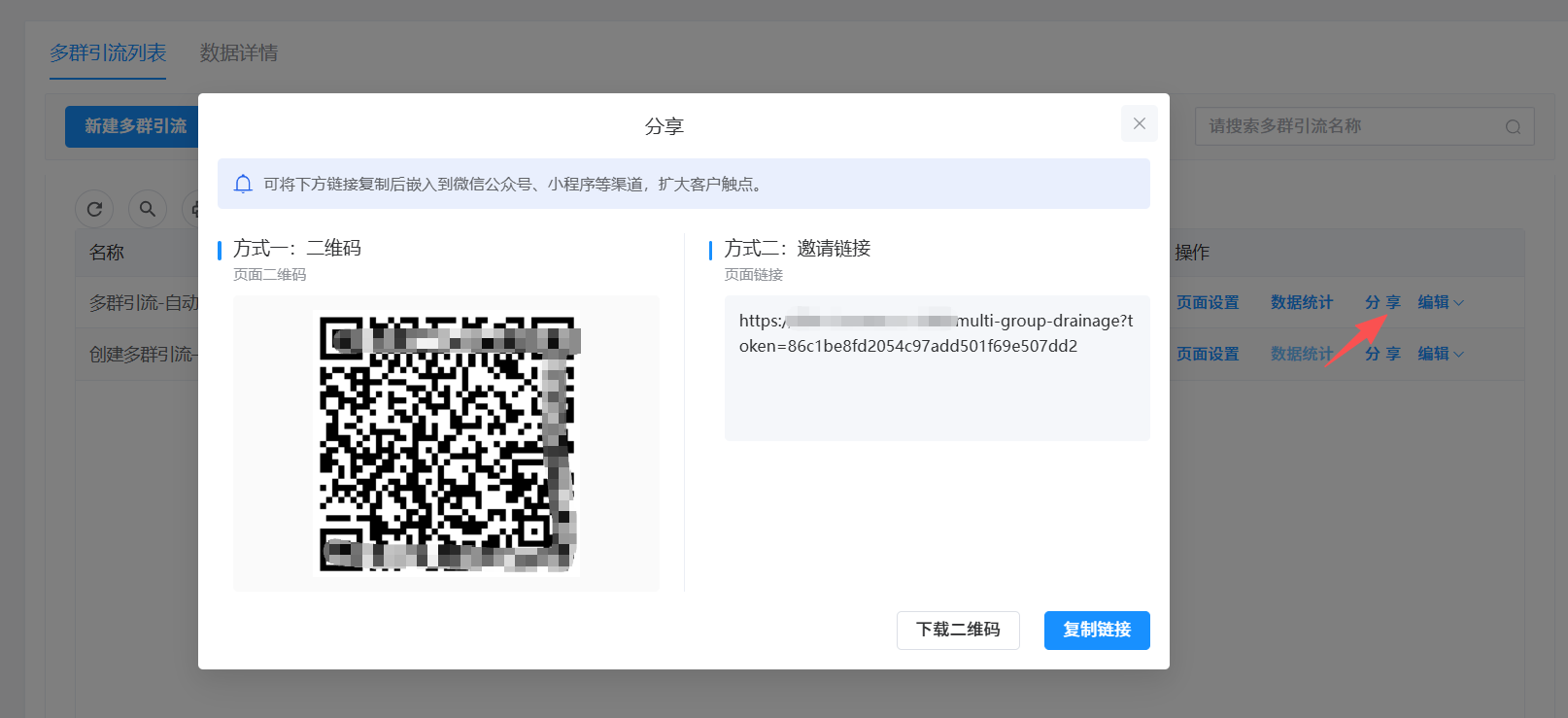Open the 数据详情 tab
The height and width of the screenshot is (718, 1568).
click(x=239, y=52)
